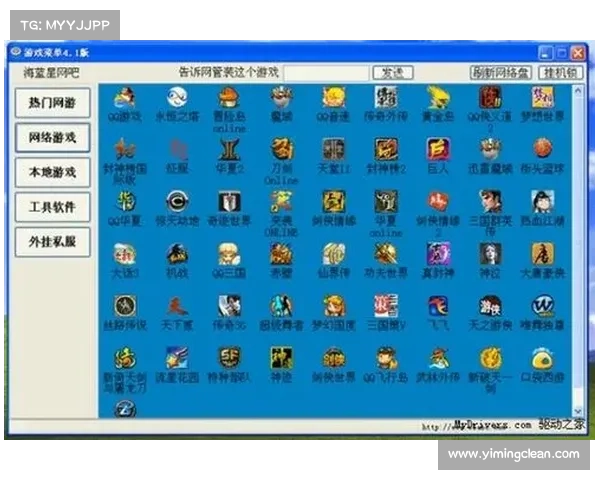Open the 华夏2 game icon
Screen dimensions: 600x480
coord(229,149)
